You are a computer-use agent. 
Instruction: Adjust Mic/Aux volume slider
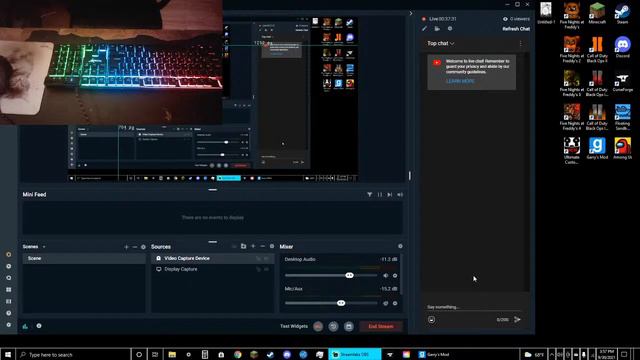tap(331, 303)
